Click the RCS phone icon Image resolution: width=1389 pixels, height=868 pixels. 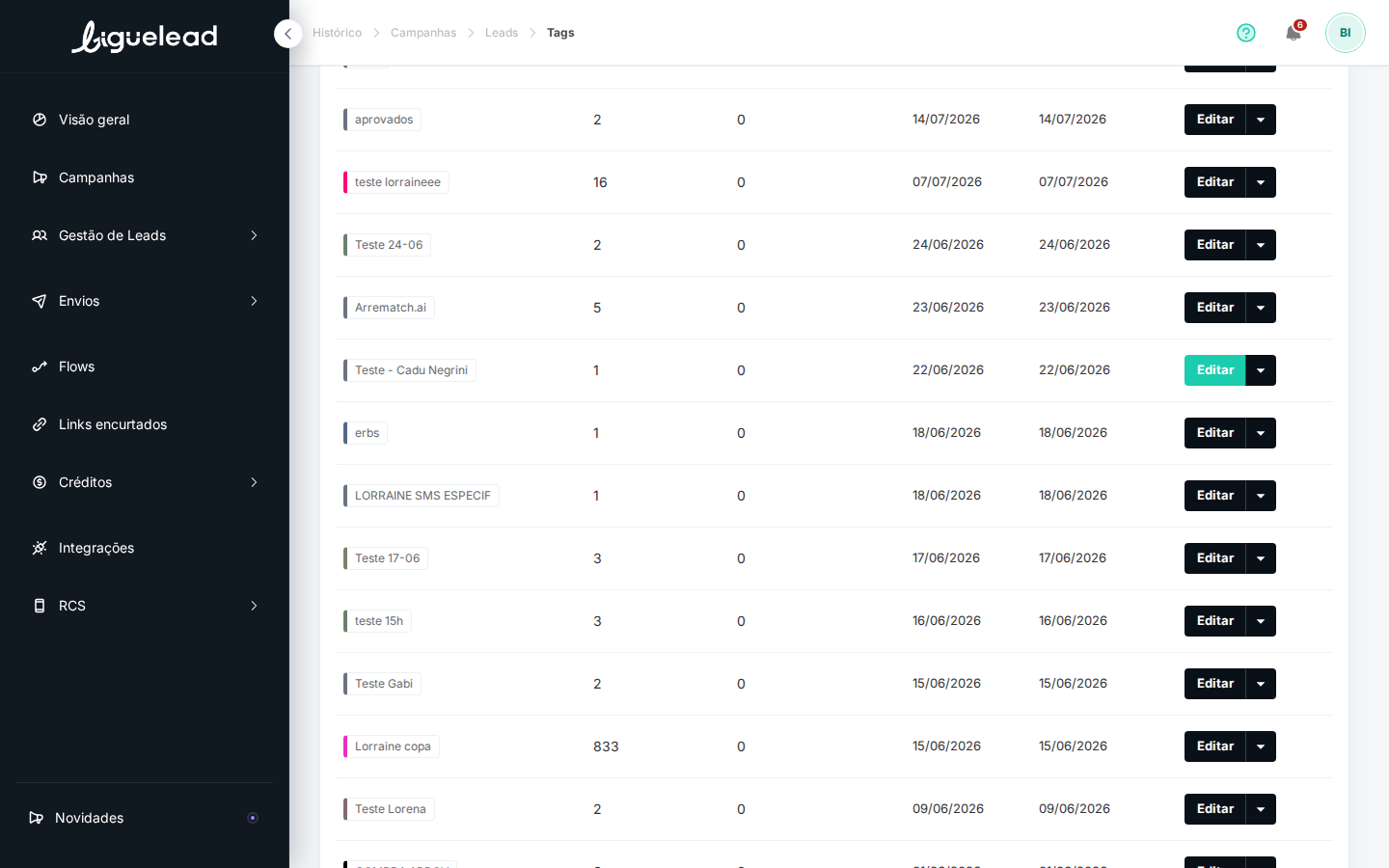pos(40,606)
